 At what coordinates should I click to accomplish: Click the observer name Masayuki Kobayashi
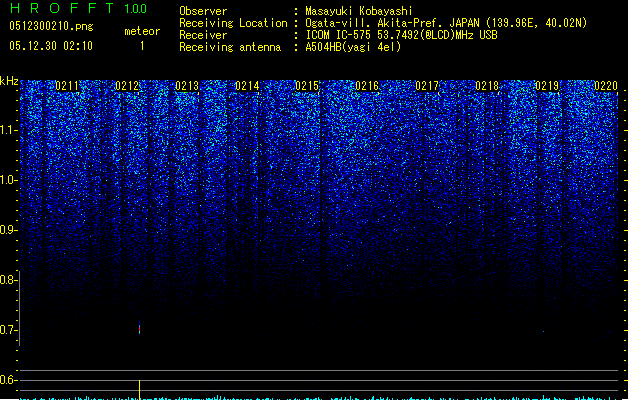click(x=359, y=11)
